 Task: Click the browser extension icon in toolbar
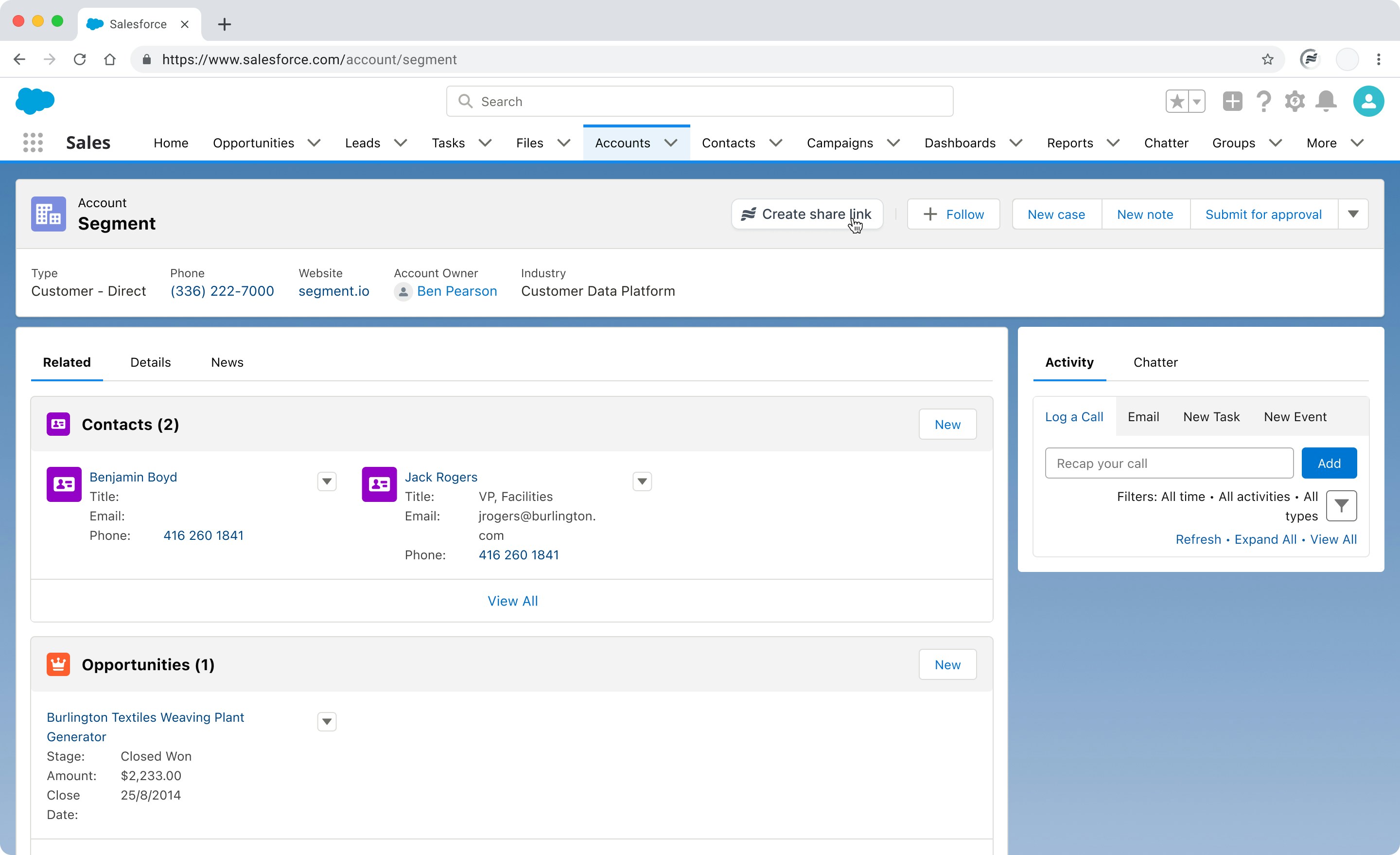pos(1310,59)
